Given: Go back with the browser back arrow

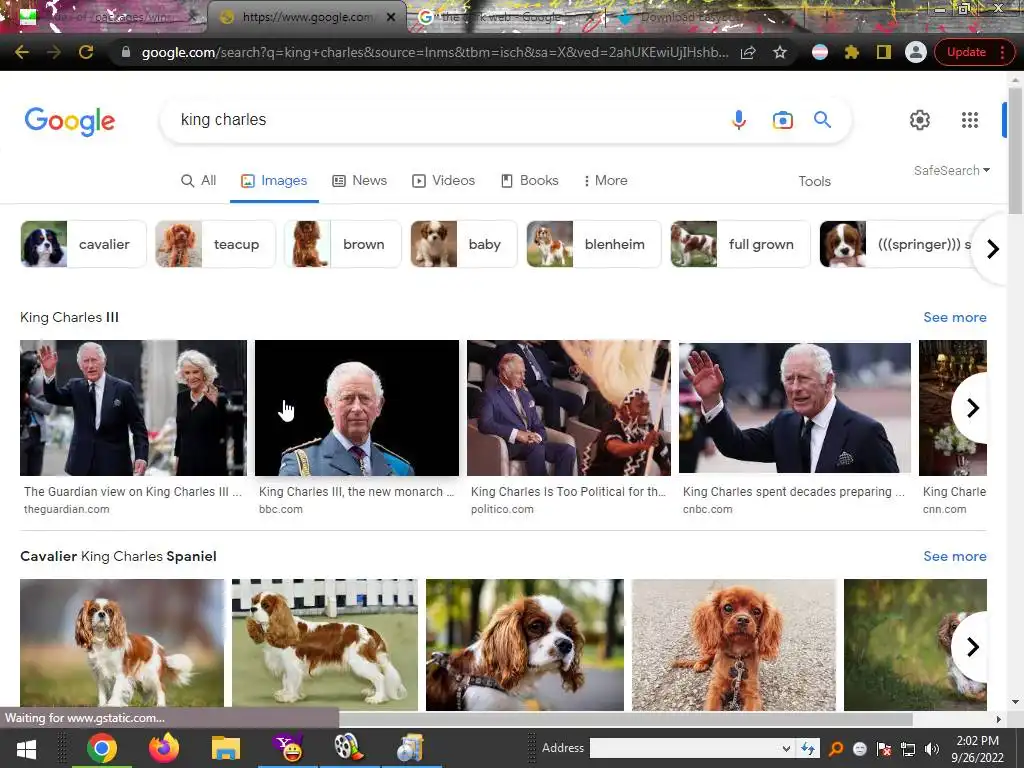Looking at the screenshot, I should point(22,52).
